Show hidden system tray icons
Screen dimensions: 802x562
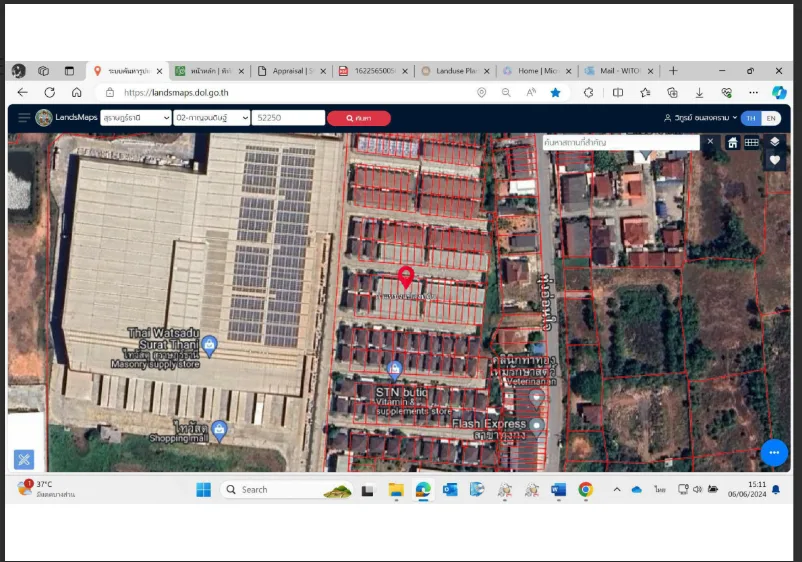pos(617,490)
